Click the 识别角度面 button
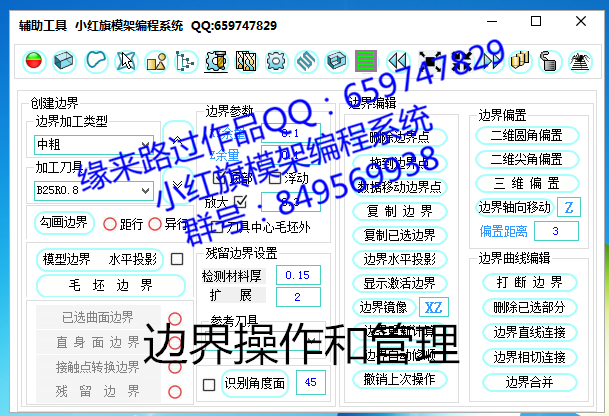Viewport: 609px width, 416px height. coord(254,384)
